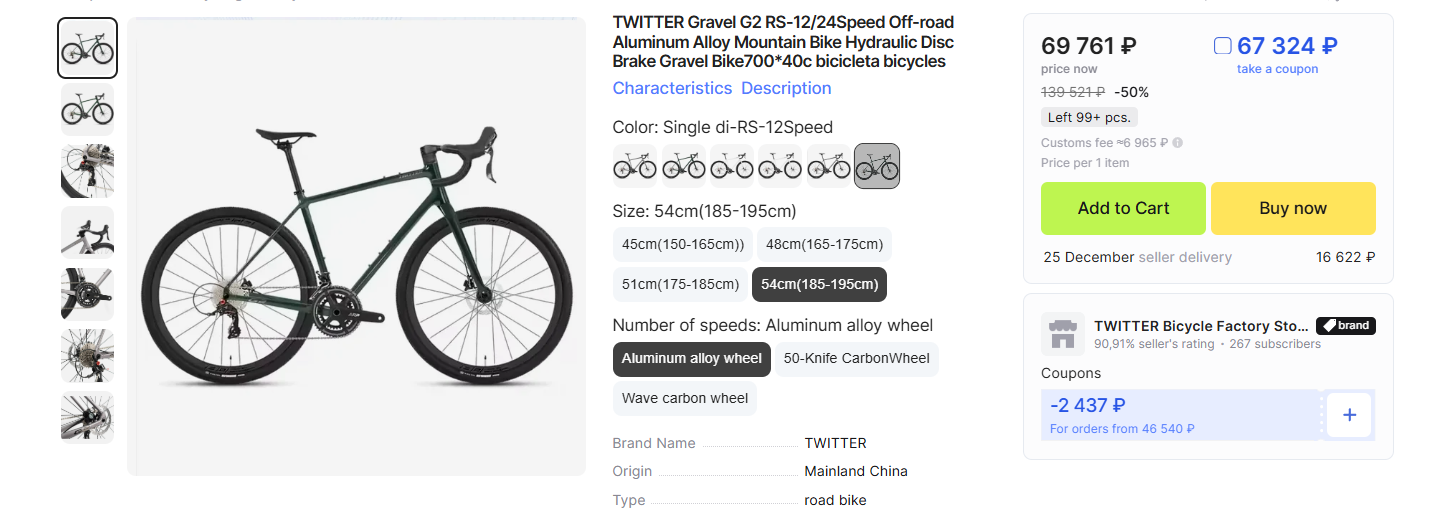Open the Characteristics tab link
Screen dimensions: 1434x508
coord(672,88)
